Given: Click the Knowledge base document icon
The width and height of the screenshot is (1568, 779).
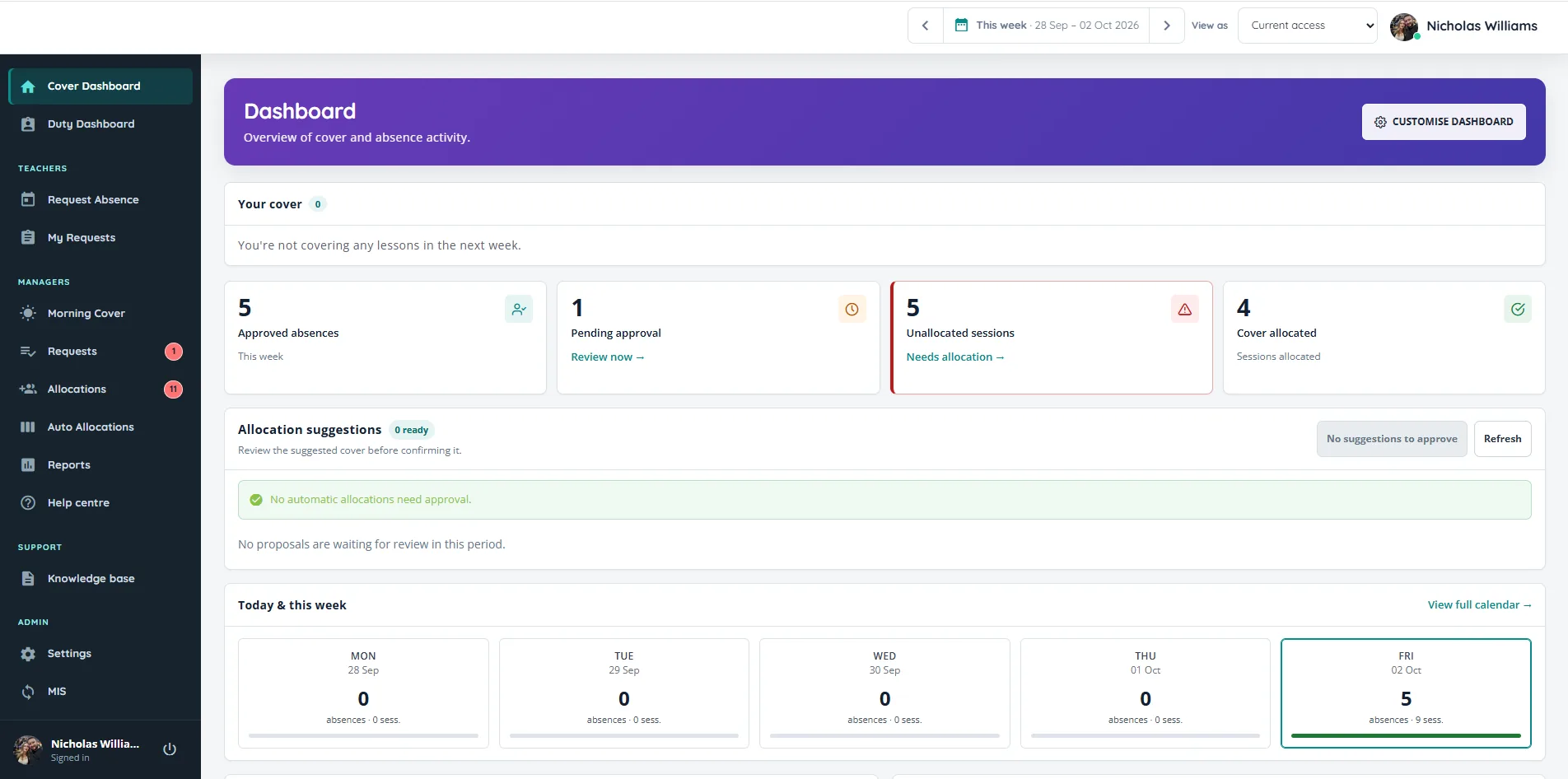Looking at the screenshot, I should pos(28,578).
